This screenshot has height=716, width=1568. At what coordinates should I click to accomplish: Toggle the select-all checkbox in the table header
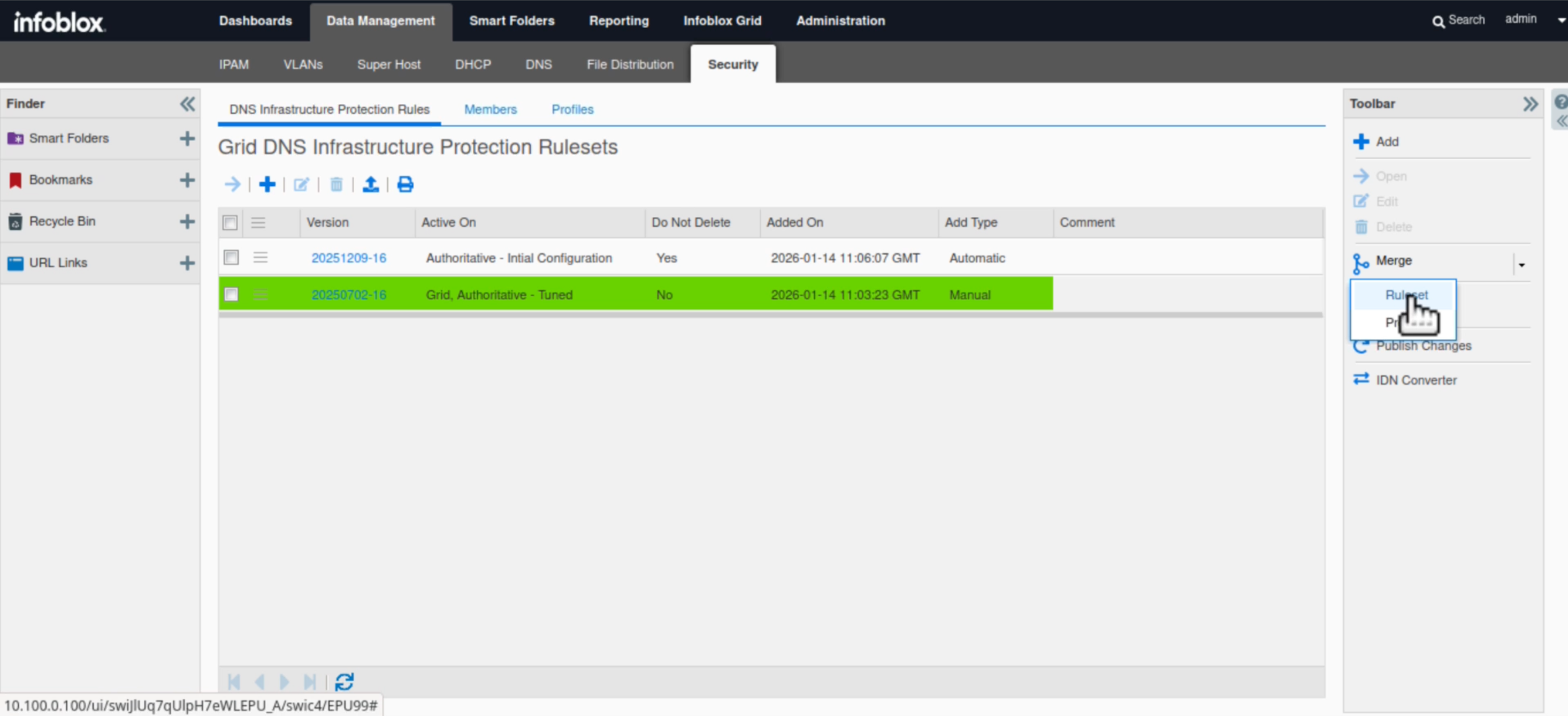coord(230,223)
